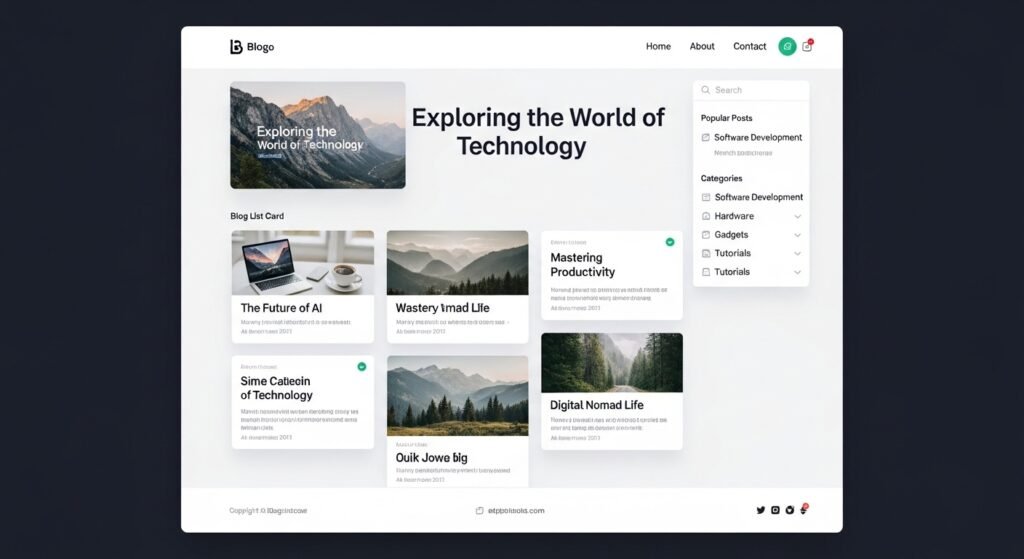
Task: Expand the Hardware category chevron
Action: pyautogui.click(x=797, y=216)
